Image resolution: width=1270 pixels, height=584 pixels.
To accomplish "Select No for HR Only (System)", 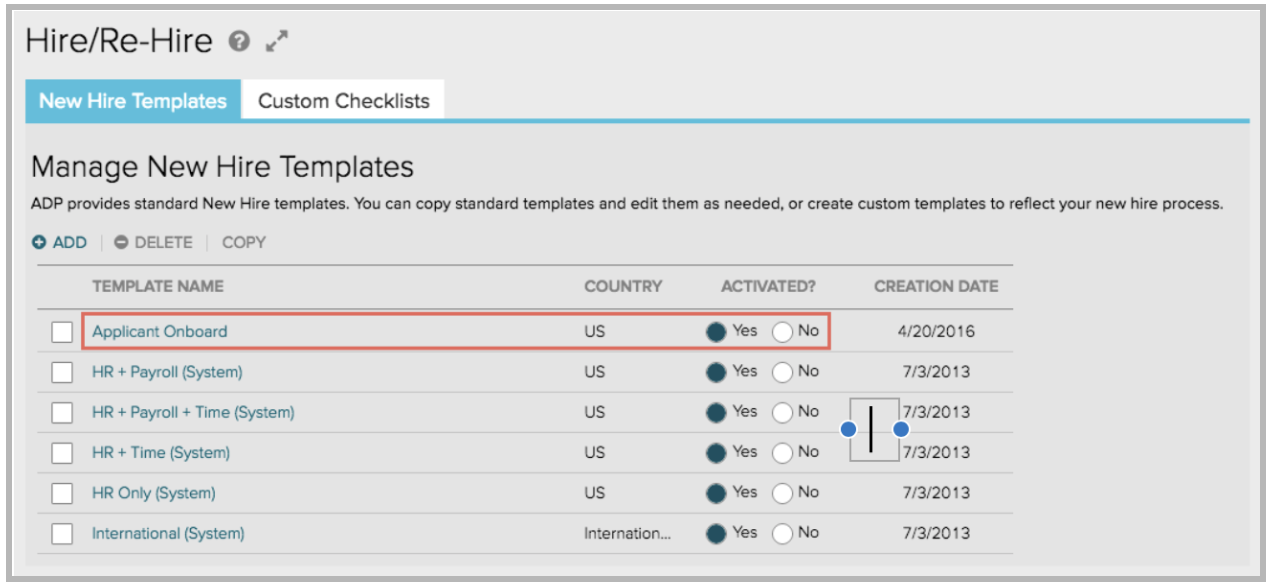I will [x=781, y=492].
